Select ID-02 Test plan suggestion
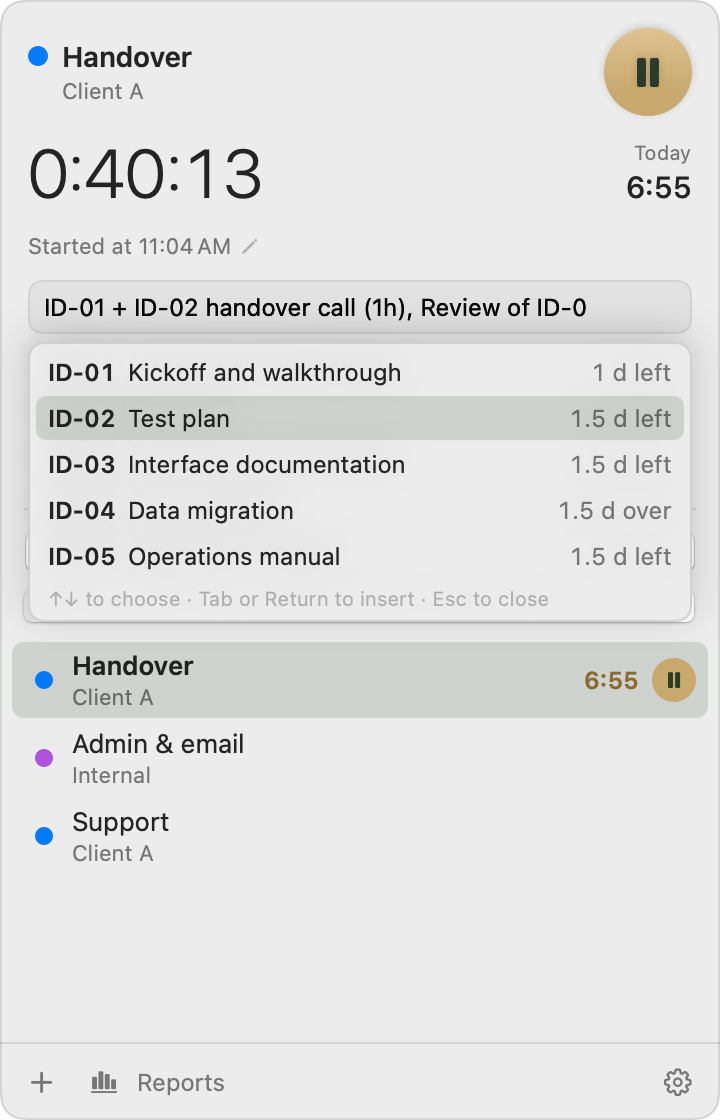720x1120 pixels. pos(360,419)
